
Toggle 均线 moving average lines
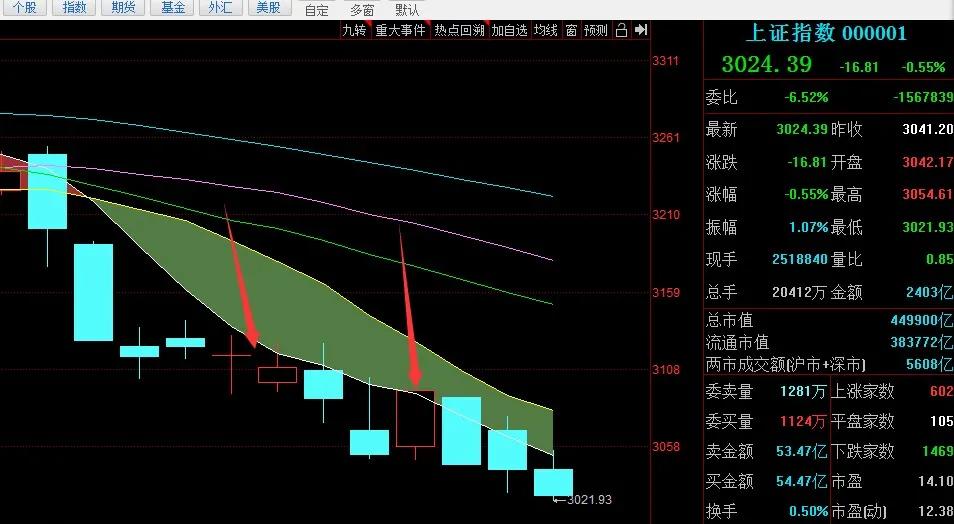(x=546, y=30)
